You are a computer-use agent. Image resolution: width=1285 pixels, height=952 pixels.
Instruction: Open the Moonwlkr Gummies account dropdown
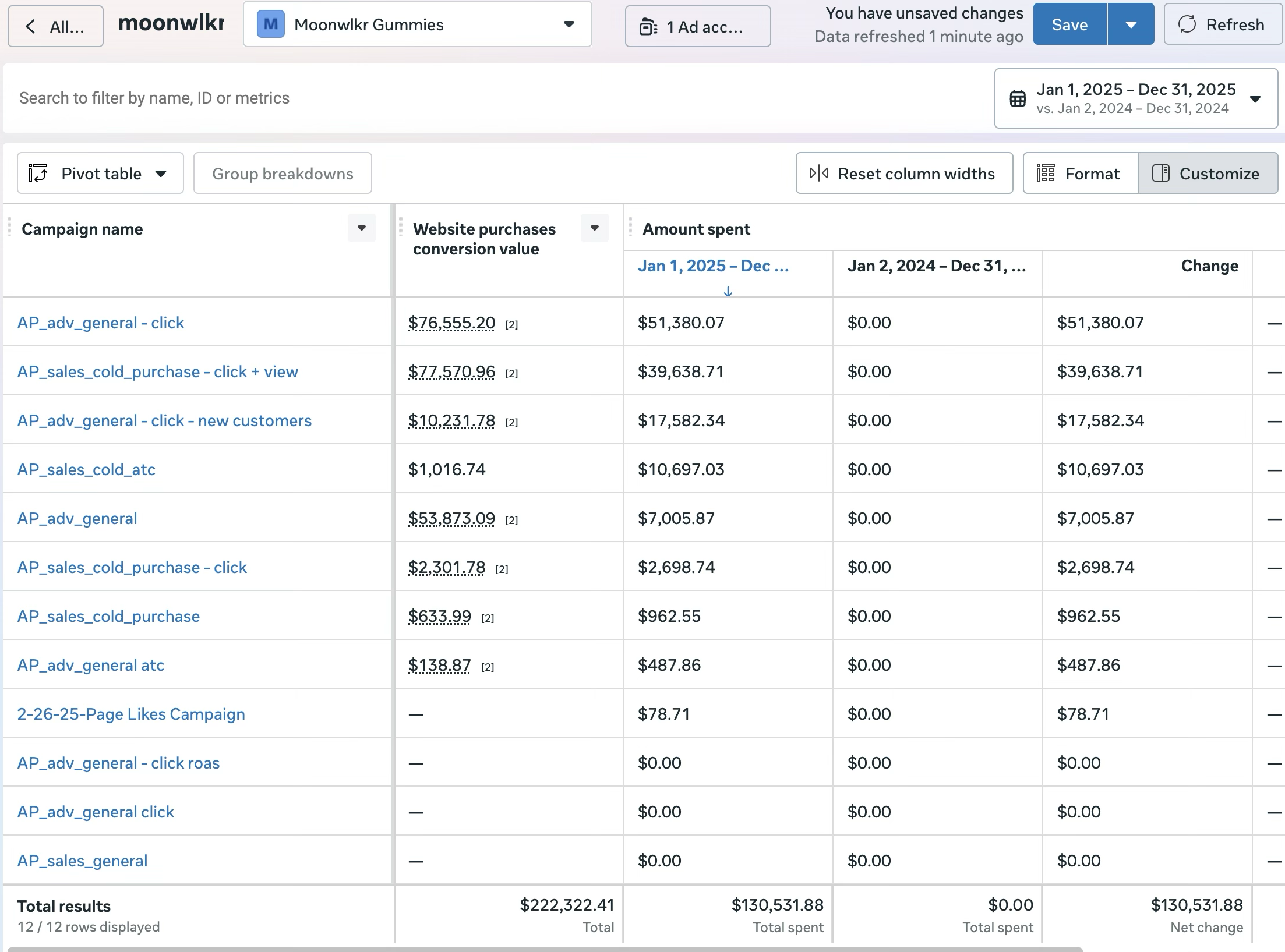417,24
